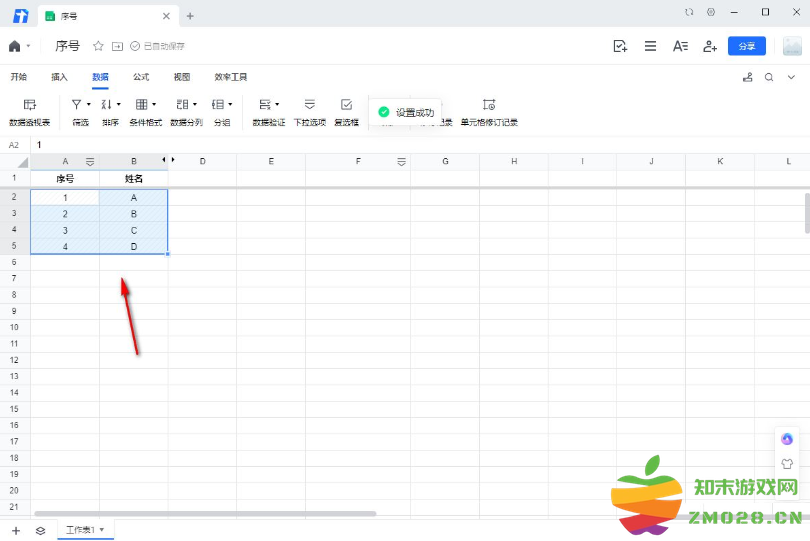Switch to the 公式 ribbon tab
This screenshot has width=810, height=541.
(141, 77)
